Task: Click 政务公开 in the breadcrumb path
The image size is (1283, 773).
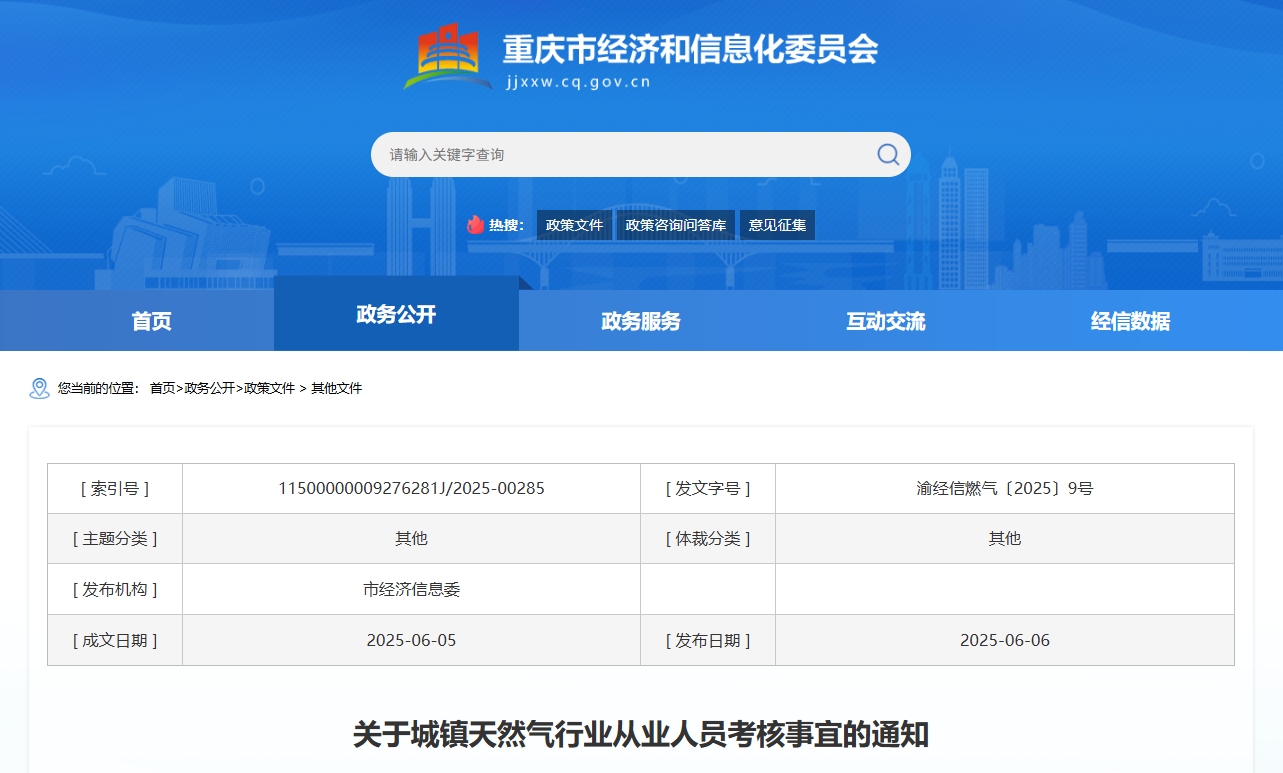Action: pos(209,388)
